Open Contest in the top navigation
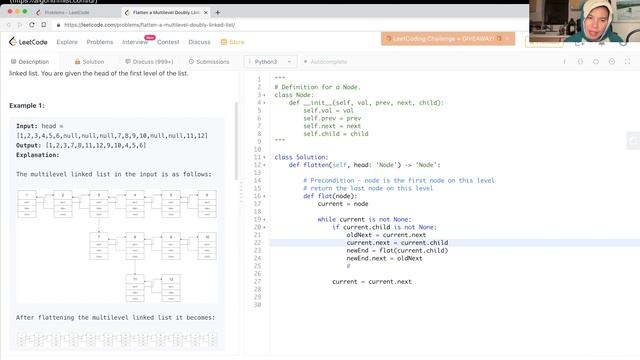Image resolution: width=640 pixels, height=360 pixels. coord(168,42)
